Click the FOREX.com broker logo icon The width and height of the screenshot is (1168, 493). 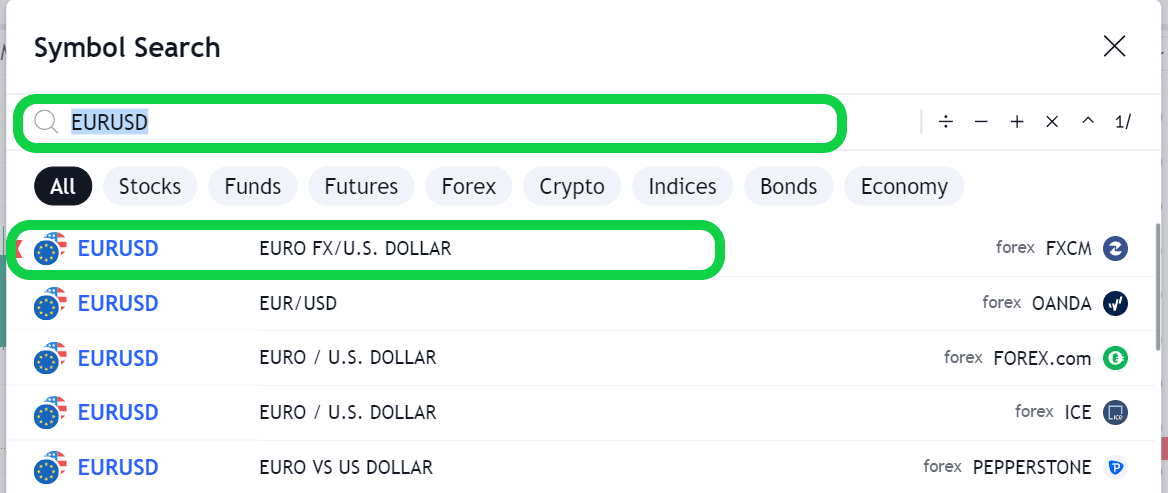[x=1115, y=358]
